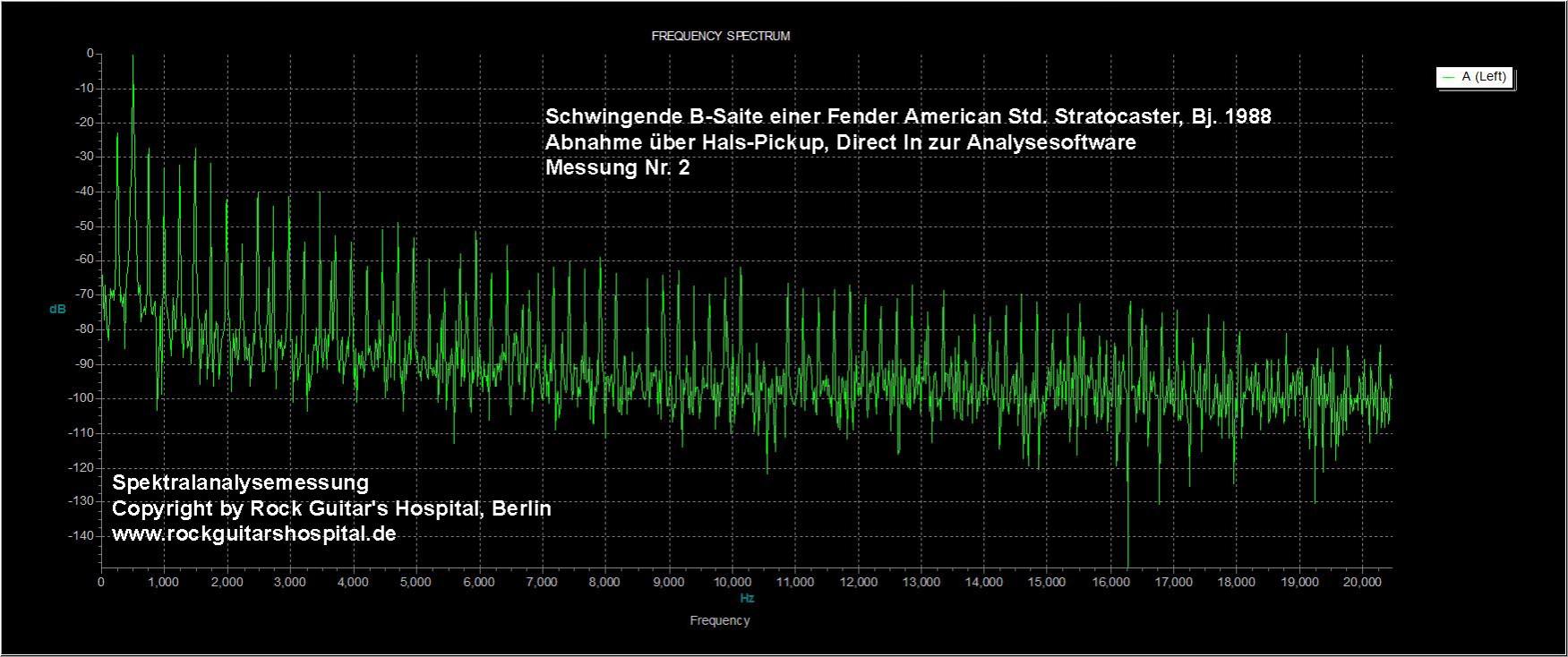Click the Copyright by Rock Guitar's Hospital line

331,508
